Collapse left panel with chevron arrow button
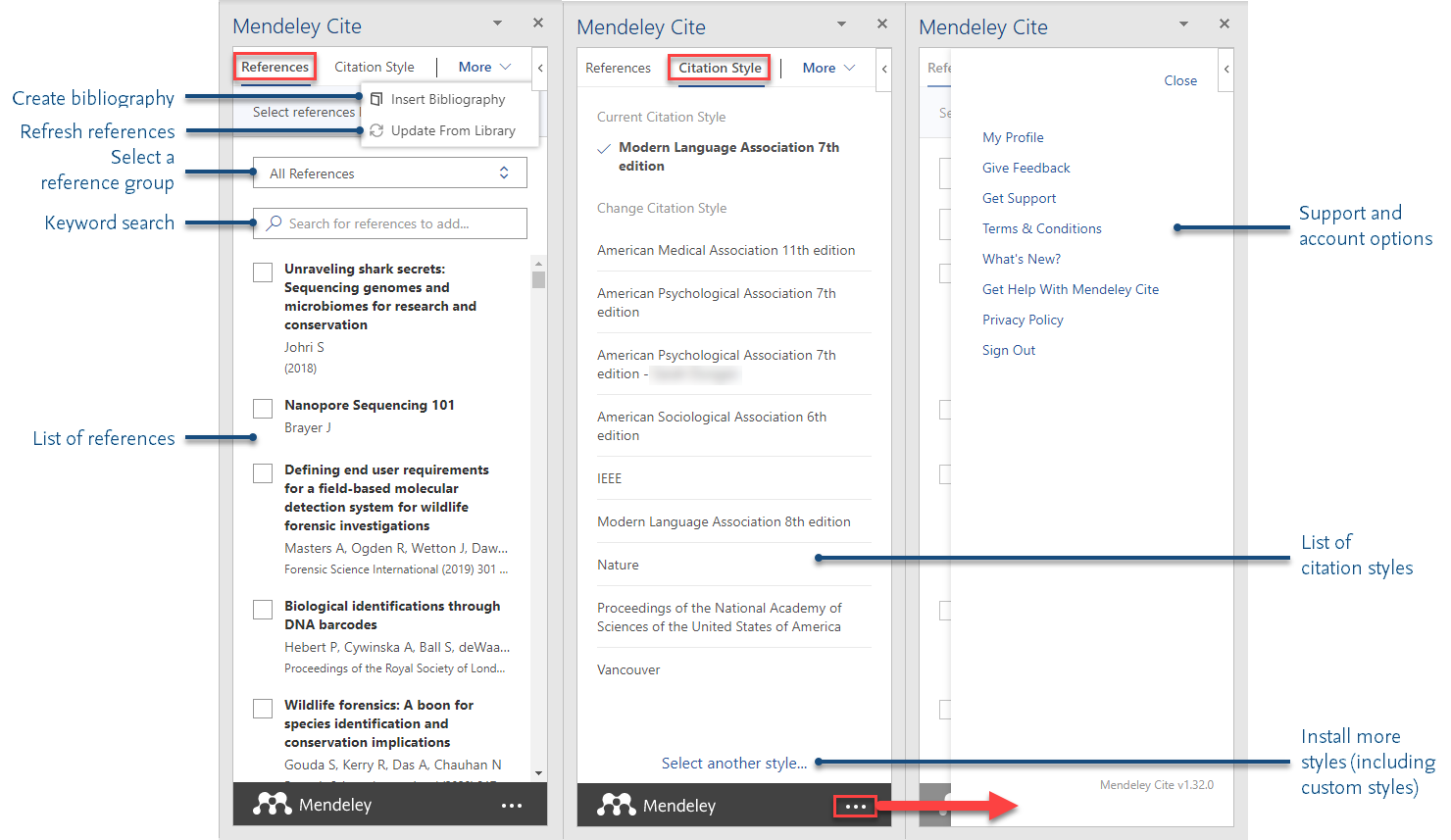Image resolution: width=1451 pixels, height=840 pixels. point(540,69)
